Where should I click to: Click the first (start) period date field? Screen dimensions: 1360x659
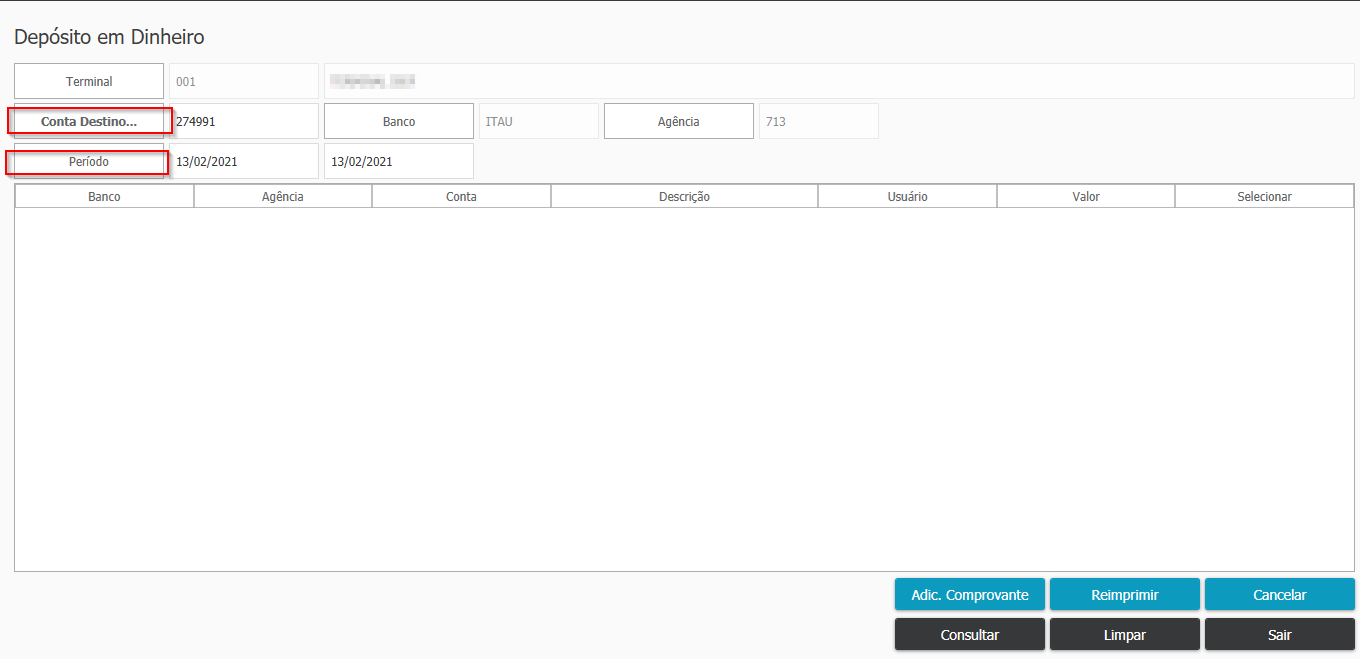pyautogui.click(x=244, y=161)
